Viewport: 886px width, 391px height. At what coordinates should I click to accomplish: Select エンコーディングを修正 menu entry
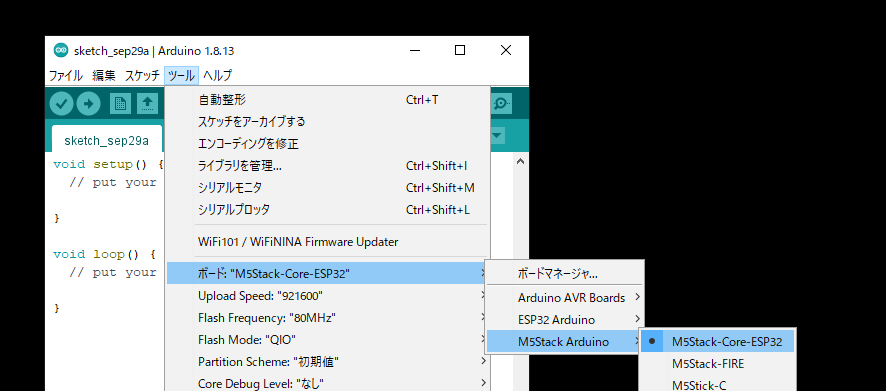point(328,144)
